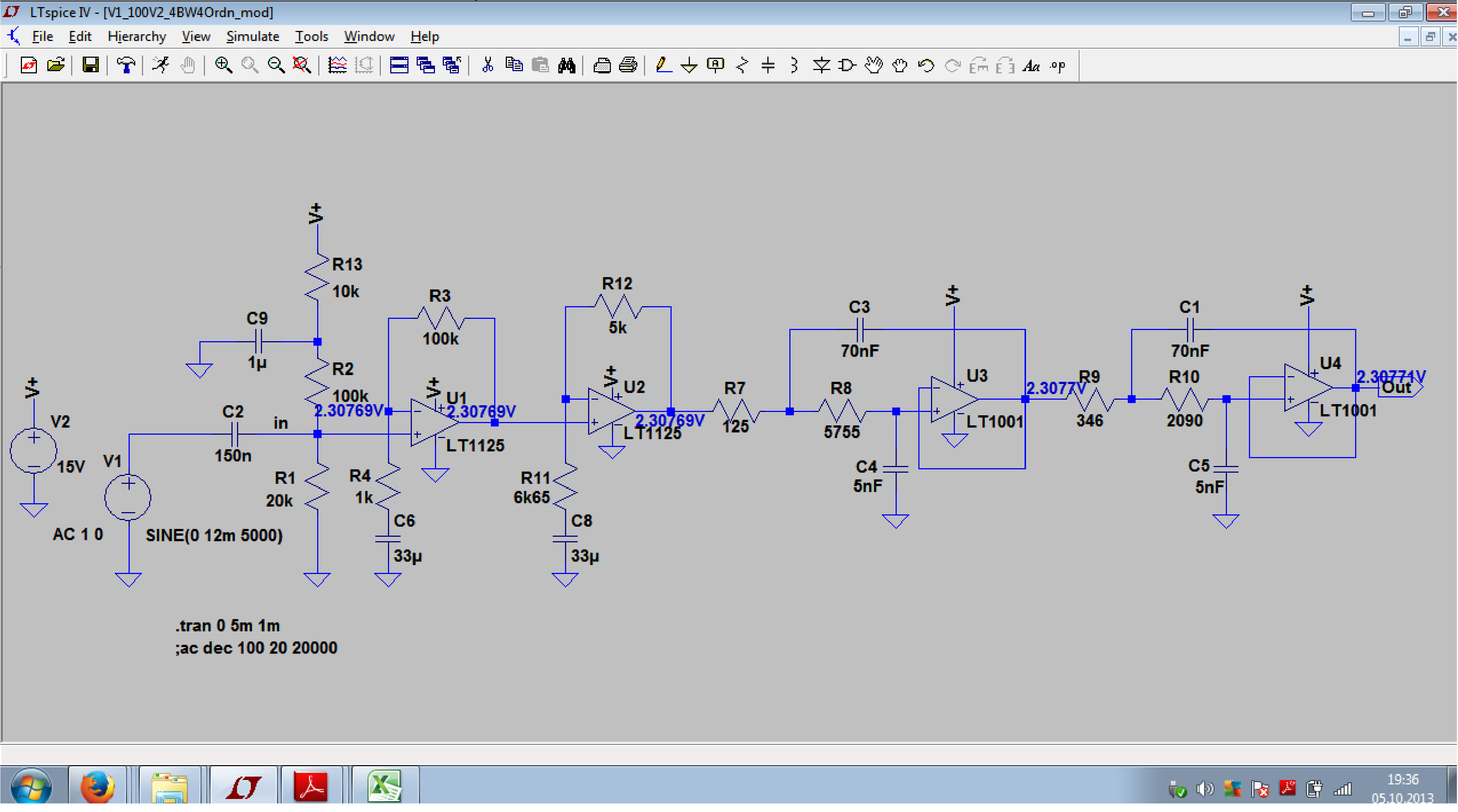
Task: Open the Simulate menu
Action: 253,36
